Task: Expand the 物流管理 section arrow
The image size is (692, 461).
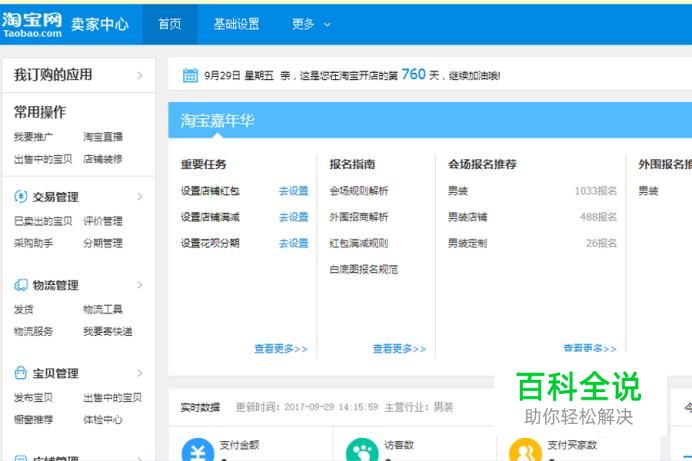Action: (139, 285)
